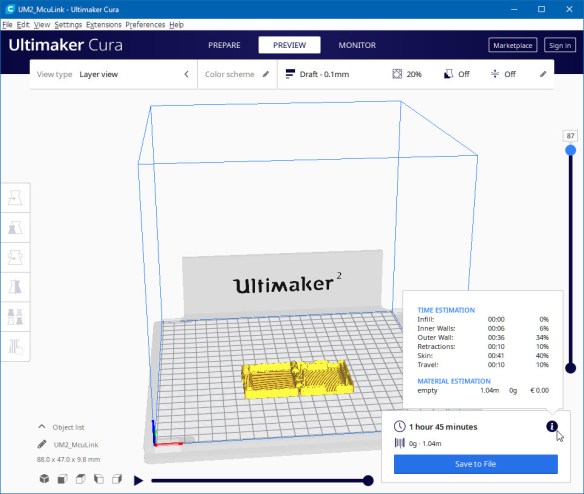
Task: Click the material spool icon near 0g
Action: coord(399,443)
